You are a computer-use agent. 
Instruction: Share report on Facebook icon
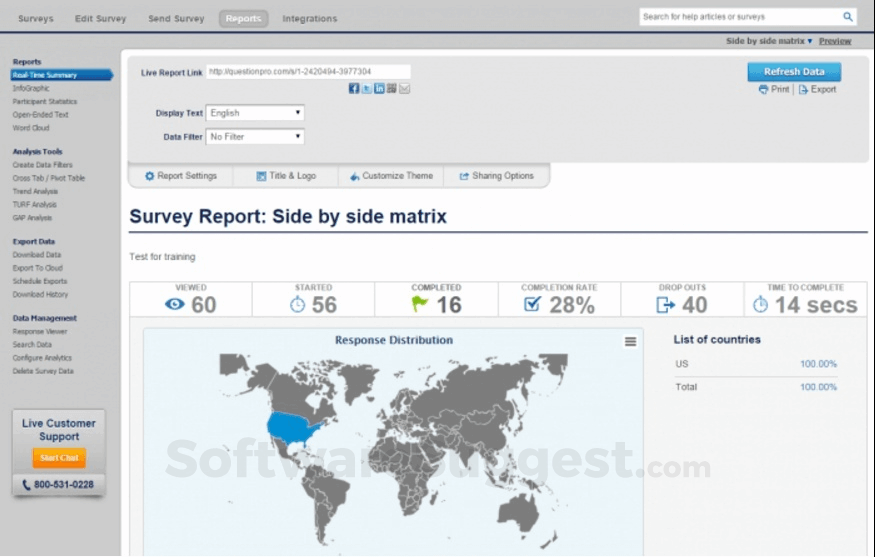pos(354,89)
